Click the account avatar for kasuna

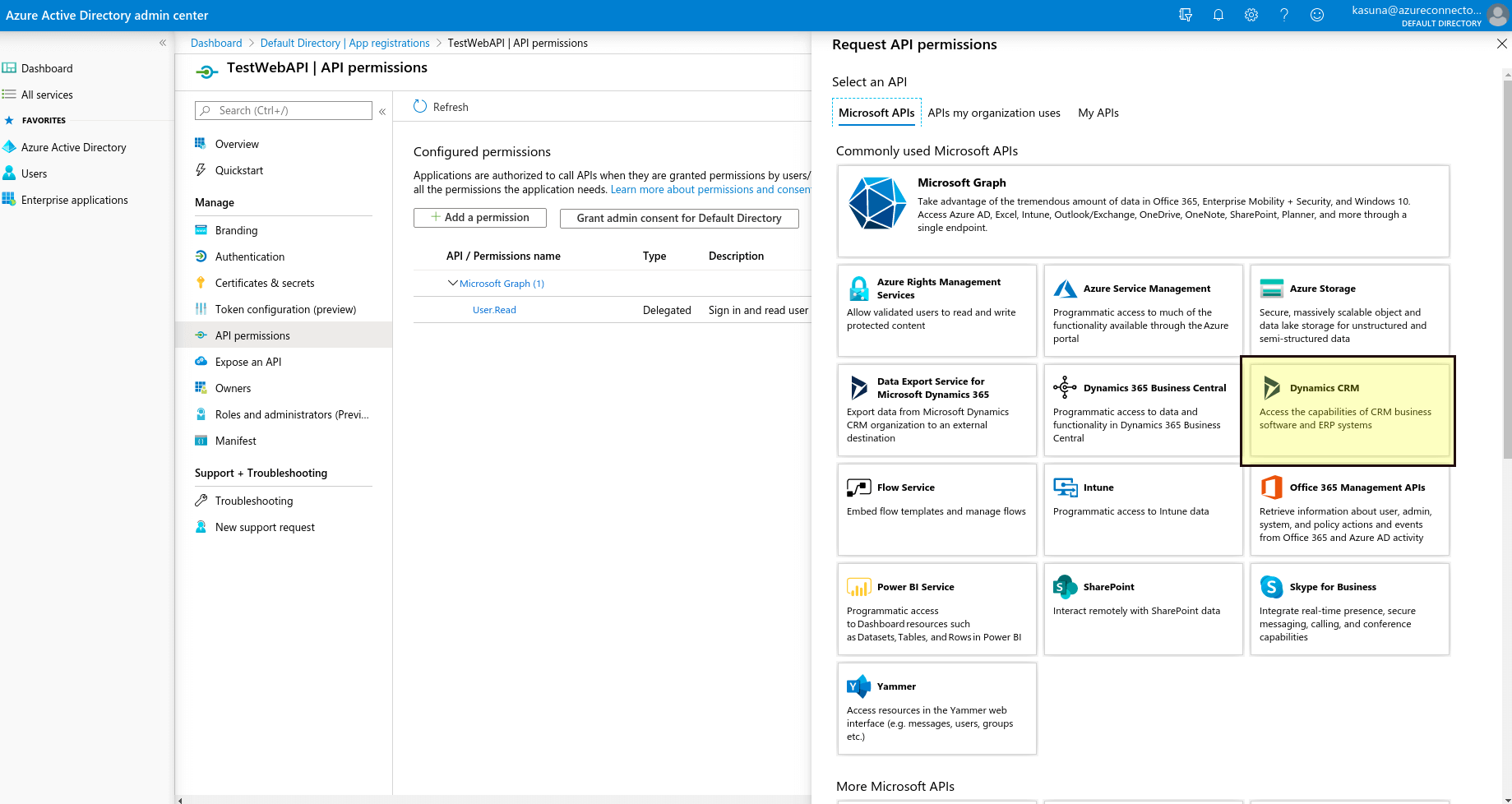1498,15
